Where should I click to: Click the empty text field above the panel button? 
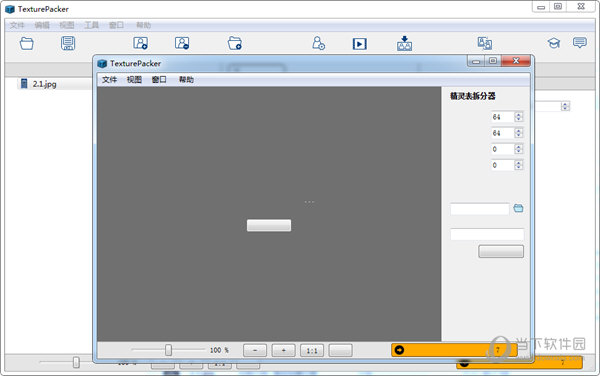(487, 234)
